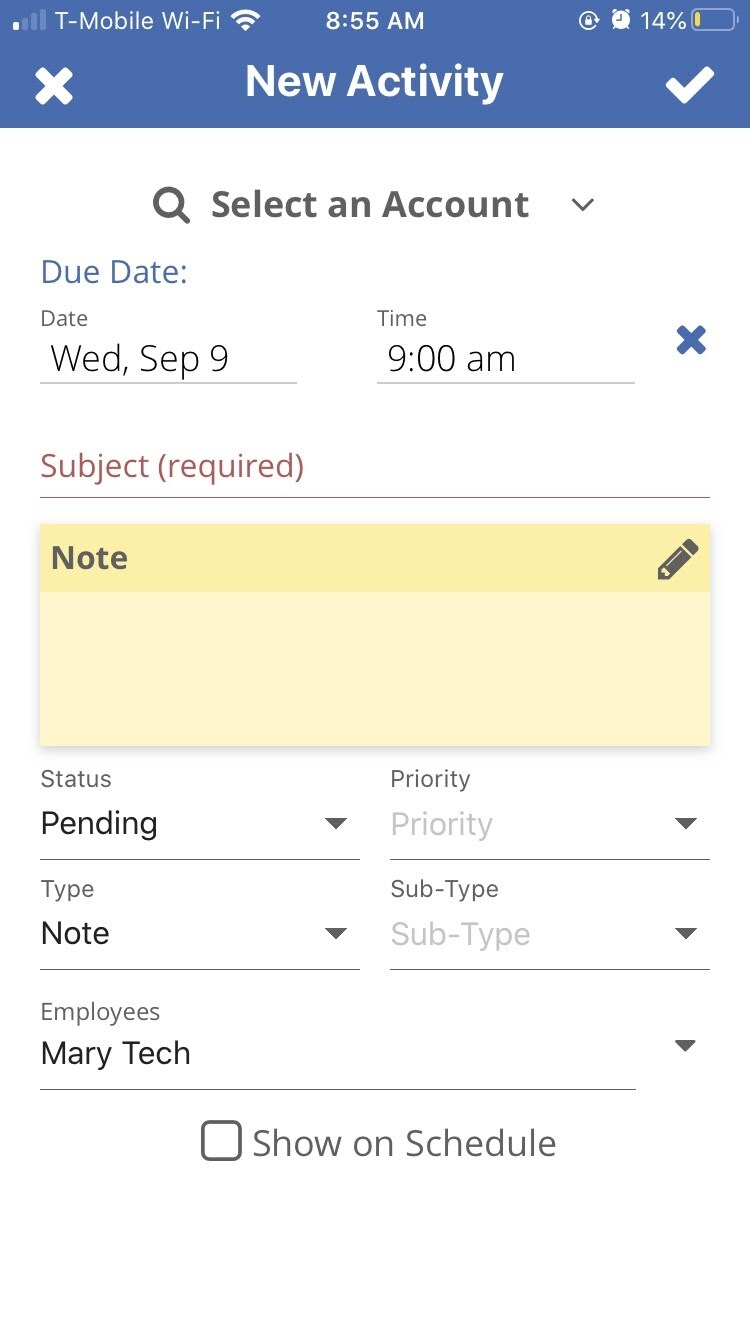The height and width of the screenshot is (1334, 750).
Task: Open the Status dropdown showing Pending
Action: 200,824
